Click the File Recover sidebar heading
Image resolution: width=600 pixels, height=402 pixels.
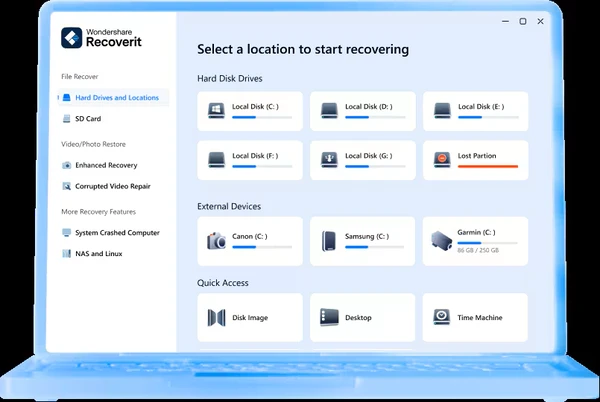80,76
